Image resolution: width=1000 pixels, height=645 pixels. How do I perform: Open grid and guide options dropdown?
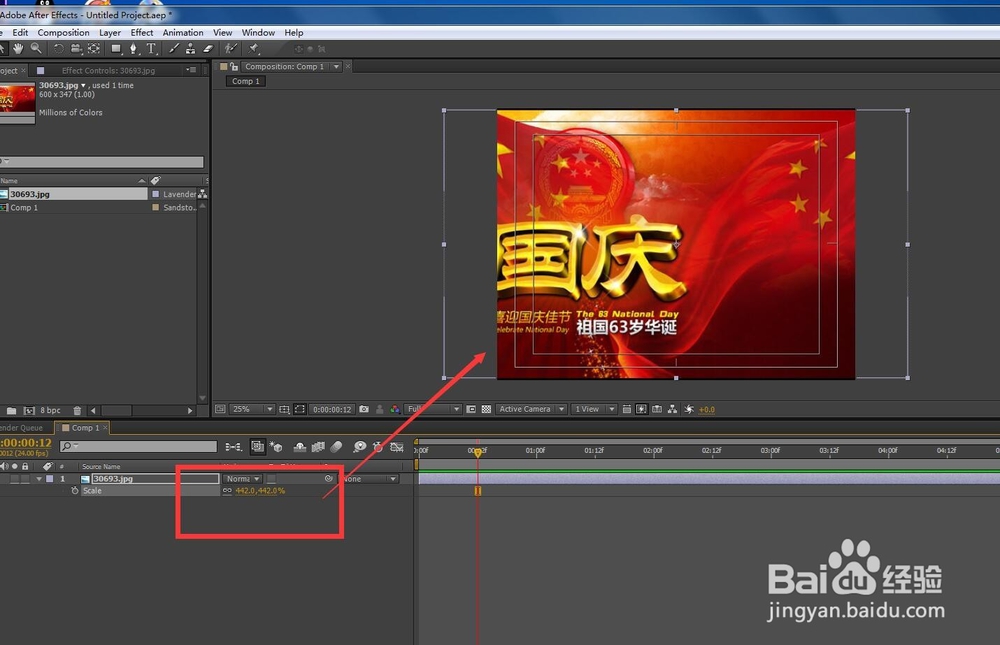click(x=284, y=409)
